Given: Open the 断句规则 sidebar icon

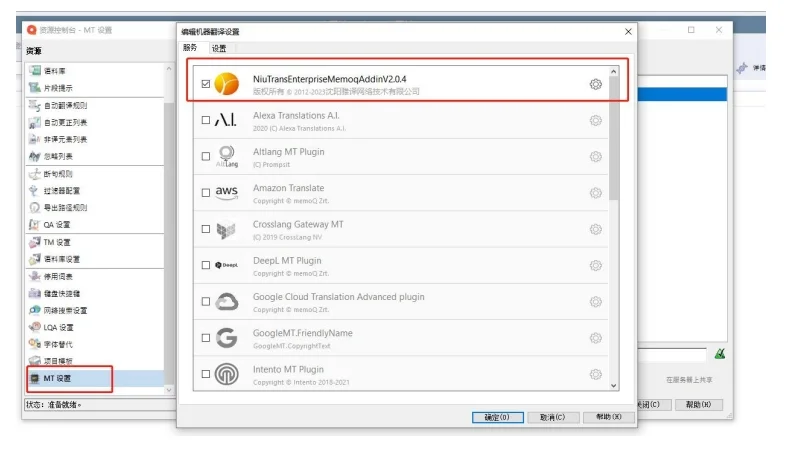Looking at the screenshot, I should (35, 174).
